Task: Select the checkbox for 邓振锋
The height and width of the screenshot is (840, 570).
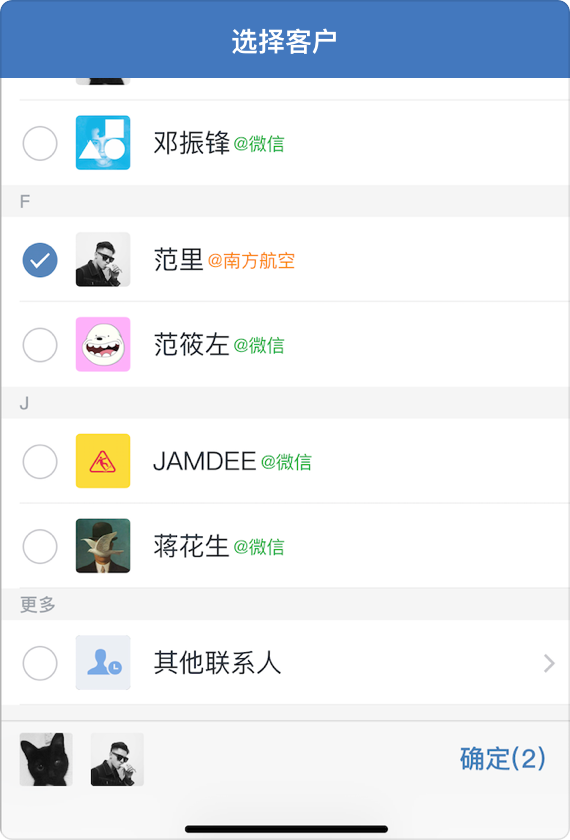Action: (x=40, y=143)
